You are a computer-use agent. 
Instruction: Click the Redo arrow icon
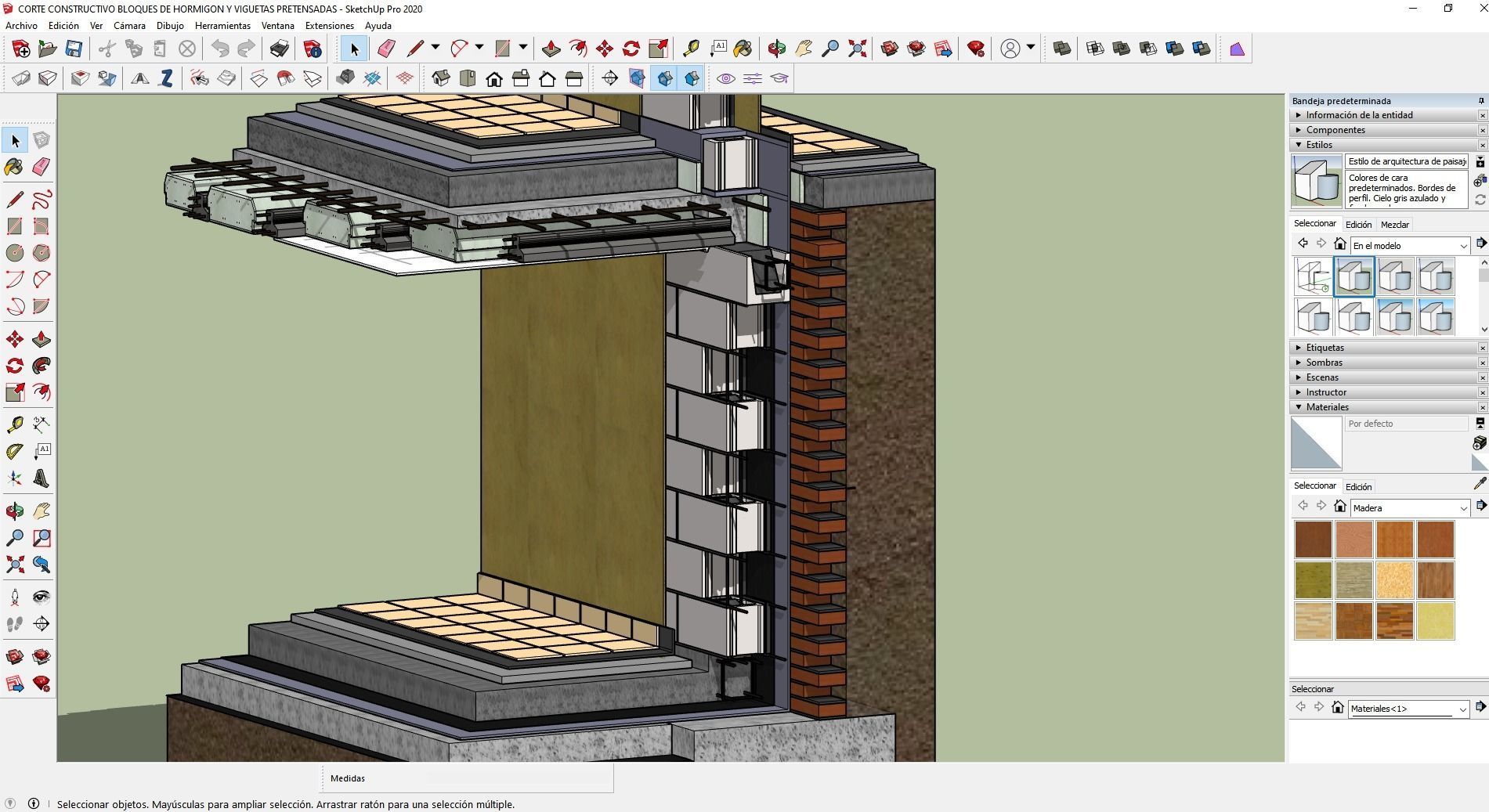pyautogui.click(x=247, y=49)
